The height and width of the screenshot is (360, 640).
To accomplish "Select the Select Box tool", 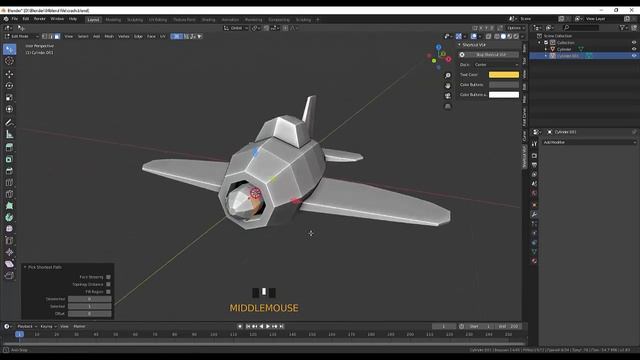I will coord(9,49).
